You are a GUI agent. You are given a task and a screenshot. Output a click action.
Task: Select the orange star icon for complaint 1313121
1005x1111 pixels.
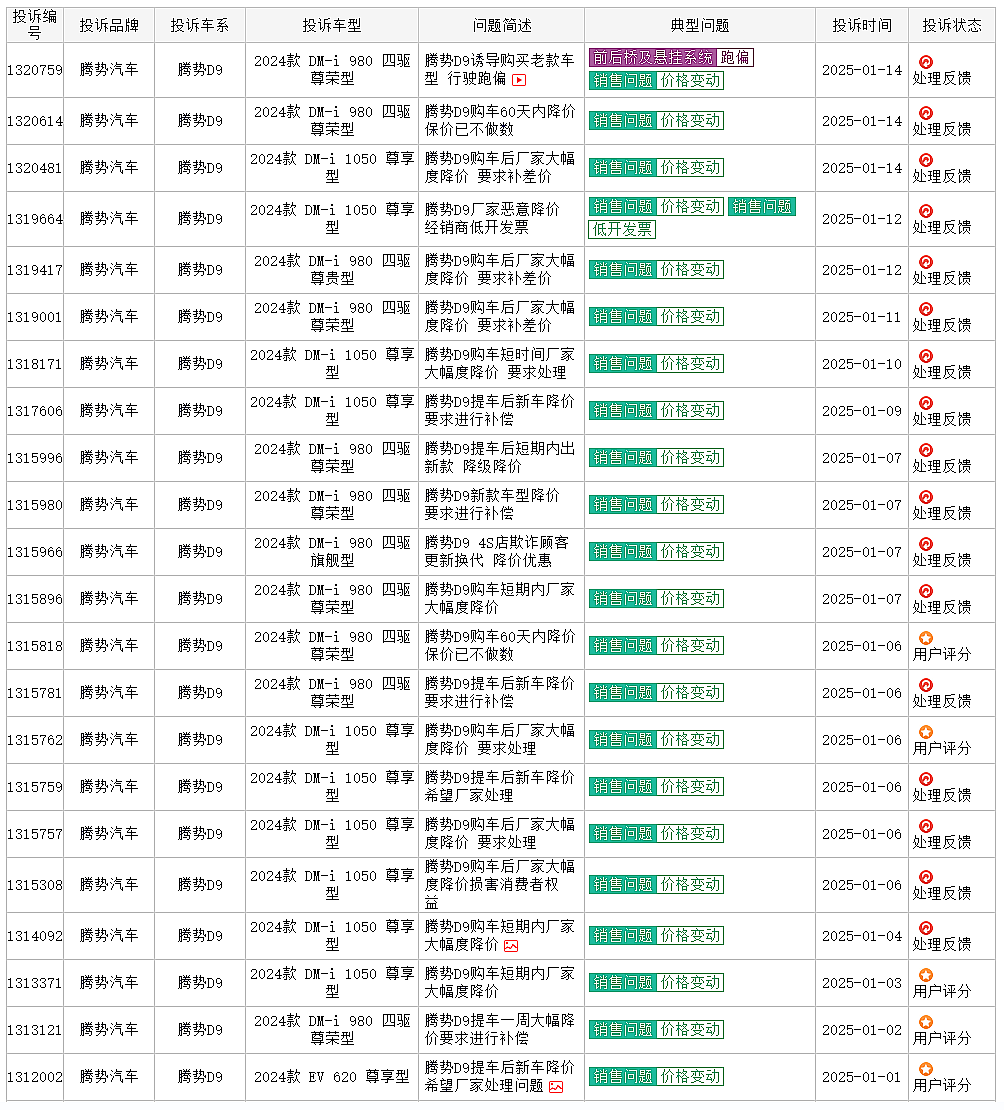[x=926, y=1022]
